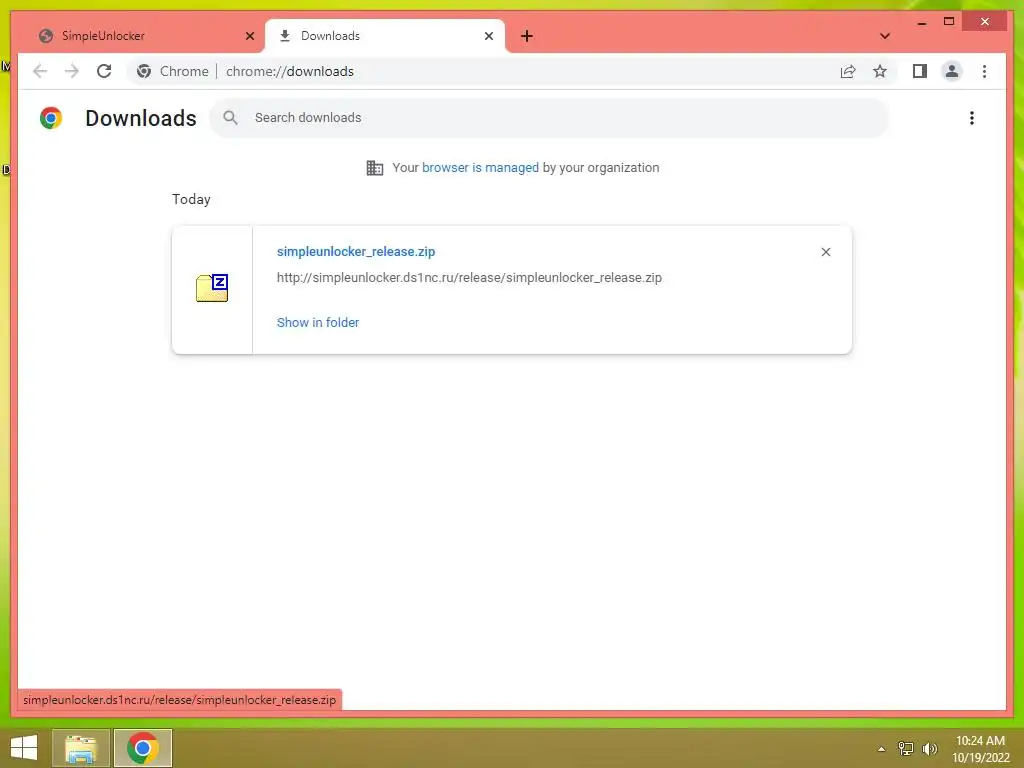This screenshot has height=768, width=1024.
Task: Share this page using the share icon
Action: point(848,71)
